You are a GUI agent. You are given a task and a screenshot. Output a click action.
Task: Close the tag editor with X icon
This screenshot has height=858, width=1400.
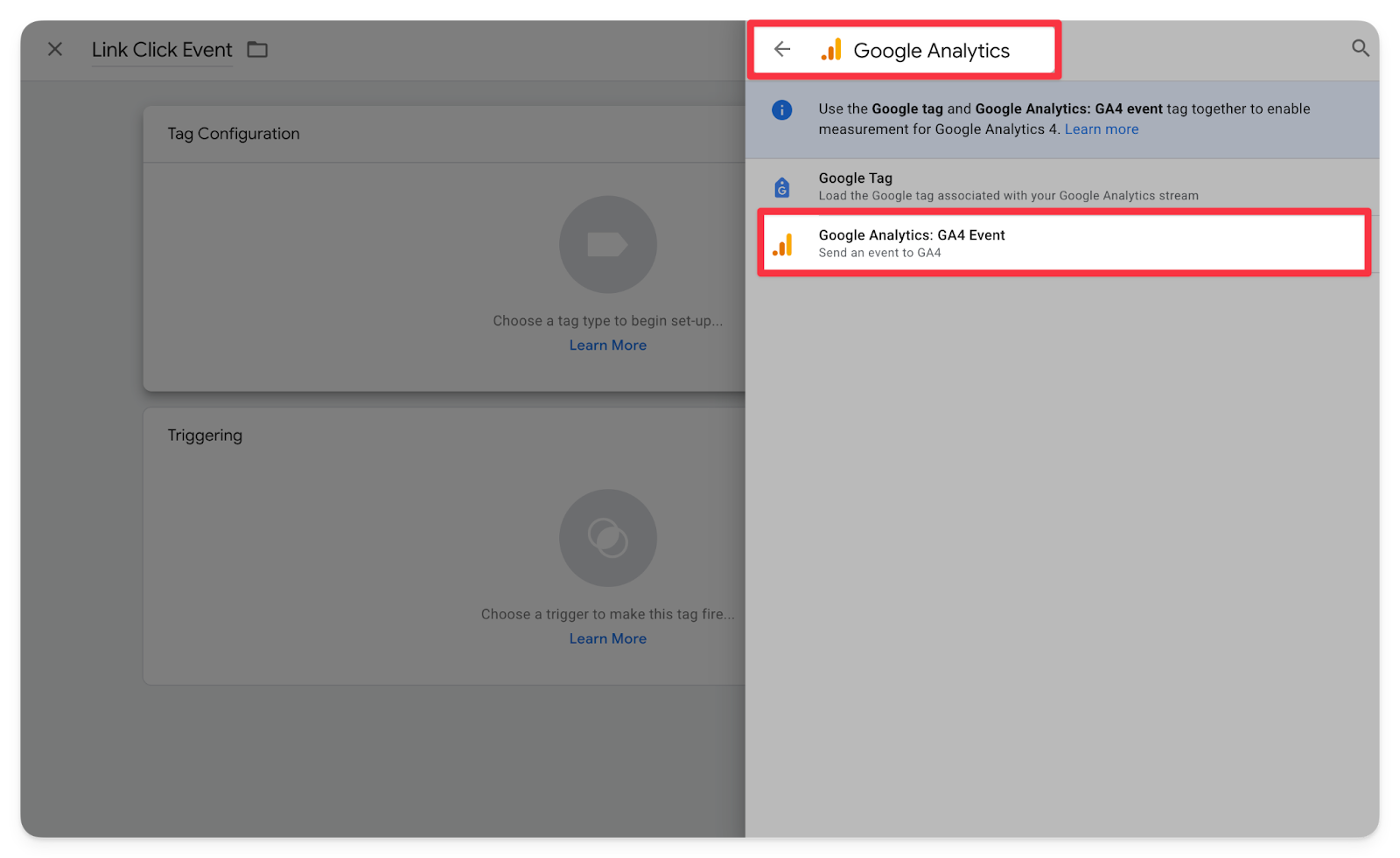(55, 49)
